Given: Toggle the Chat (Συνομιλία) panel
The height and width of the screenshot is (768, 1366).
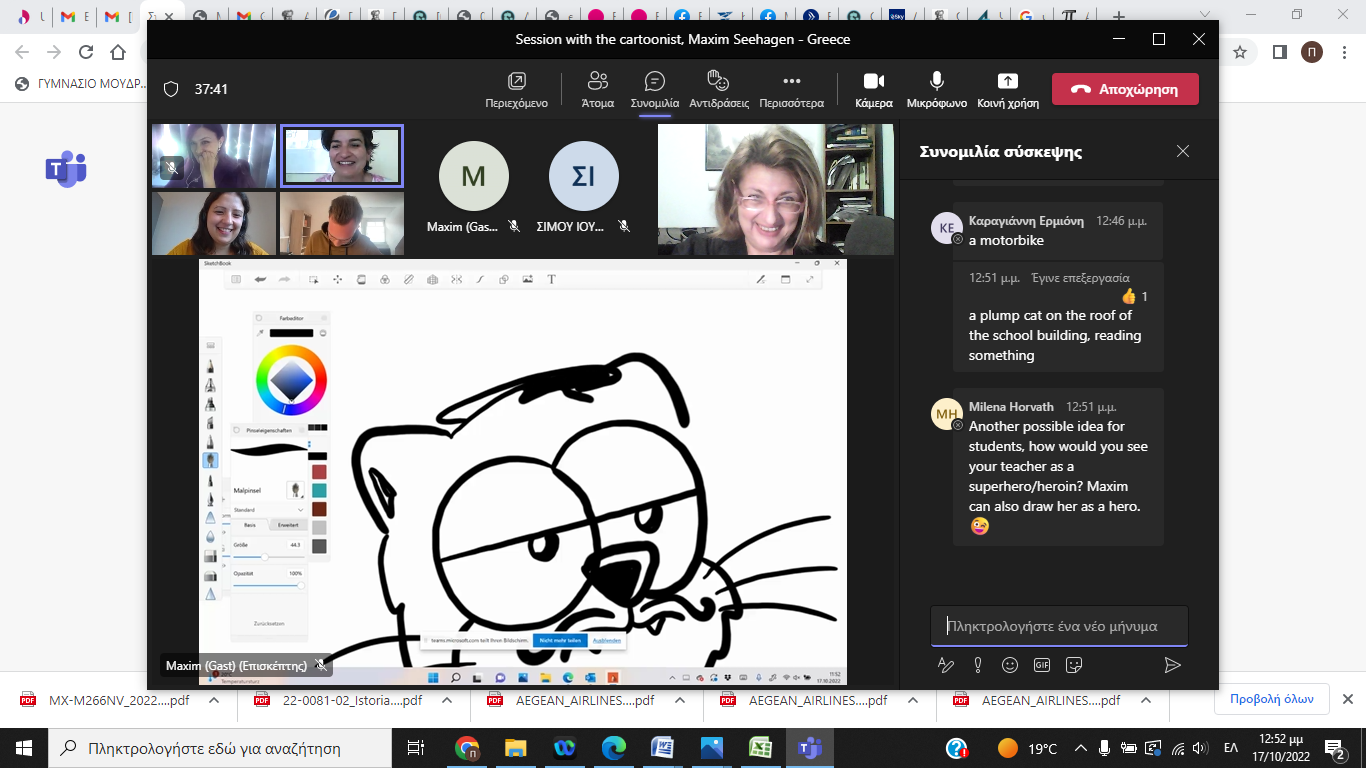Looking at the screenshot, I should [654, 89].
